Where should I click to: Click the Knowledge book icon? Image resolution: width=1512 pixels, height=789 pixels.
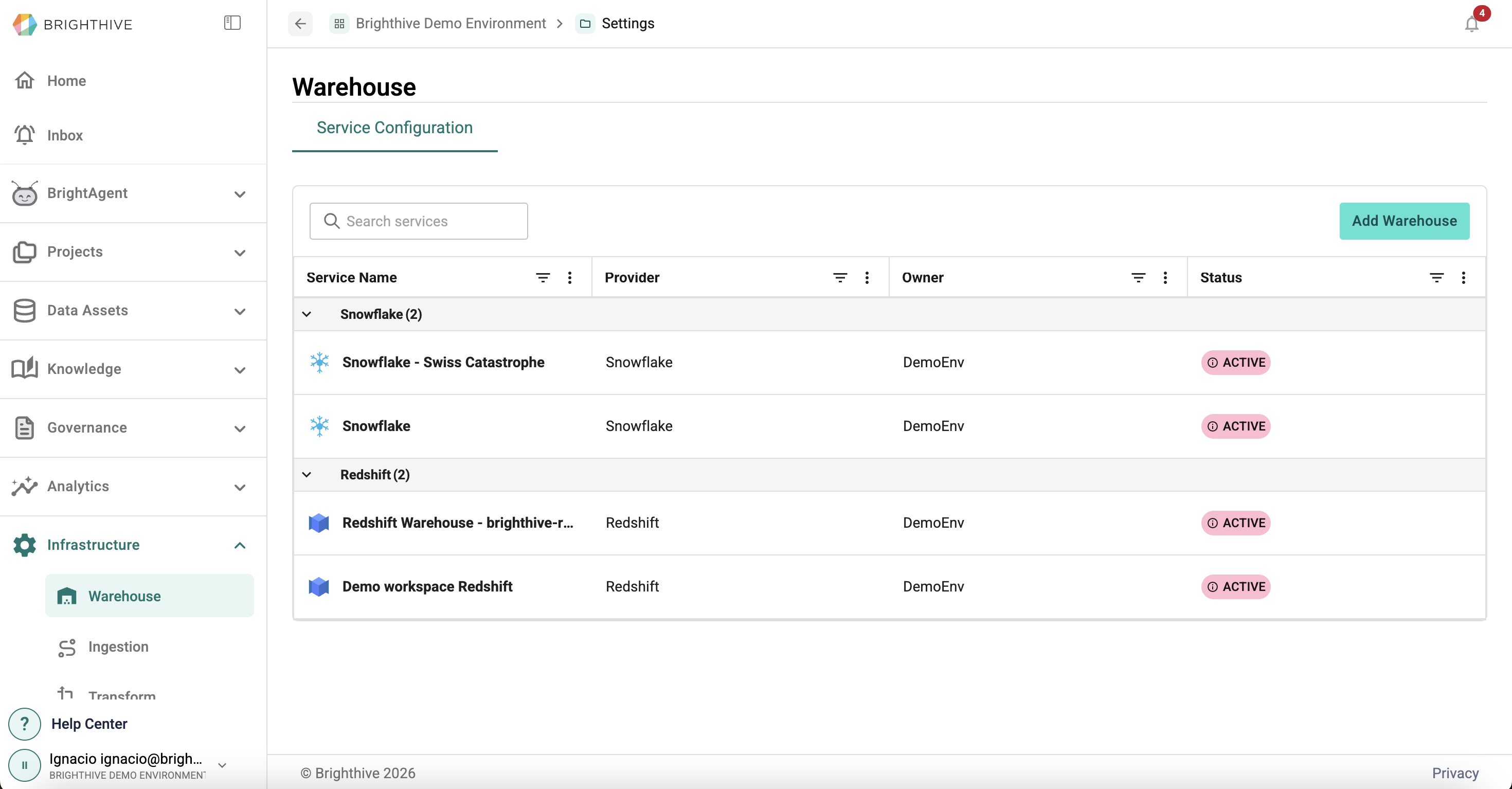[25, 369]
